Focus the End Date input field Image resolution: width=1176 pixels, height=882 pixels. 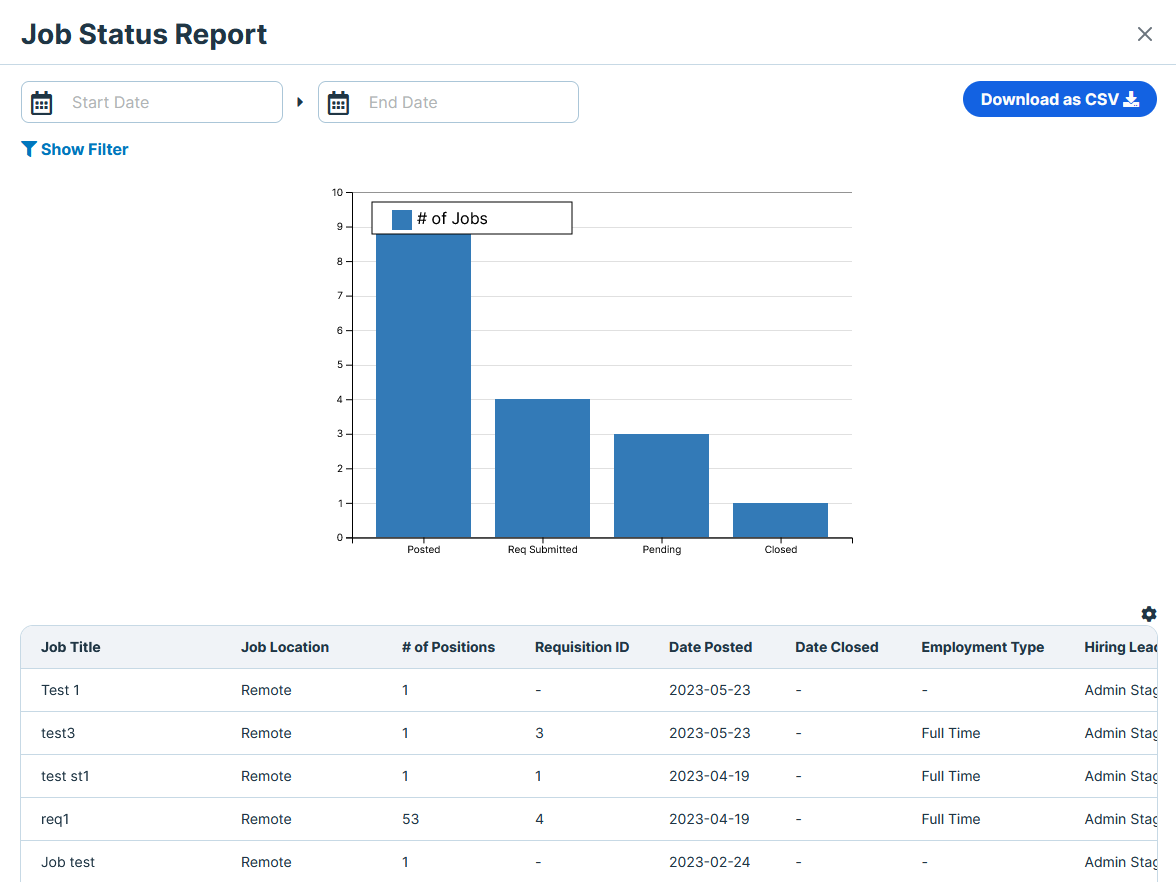tap(465, 102)
